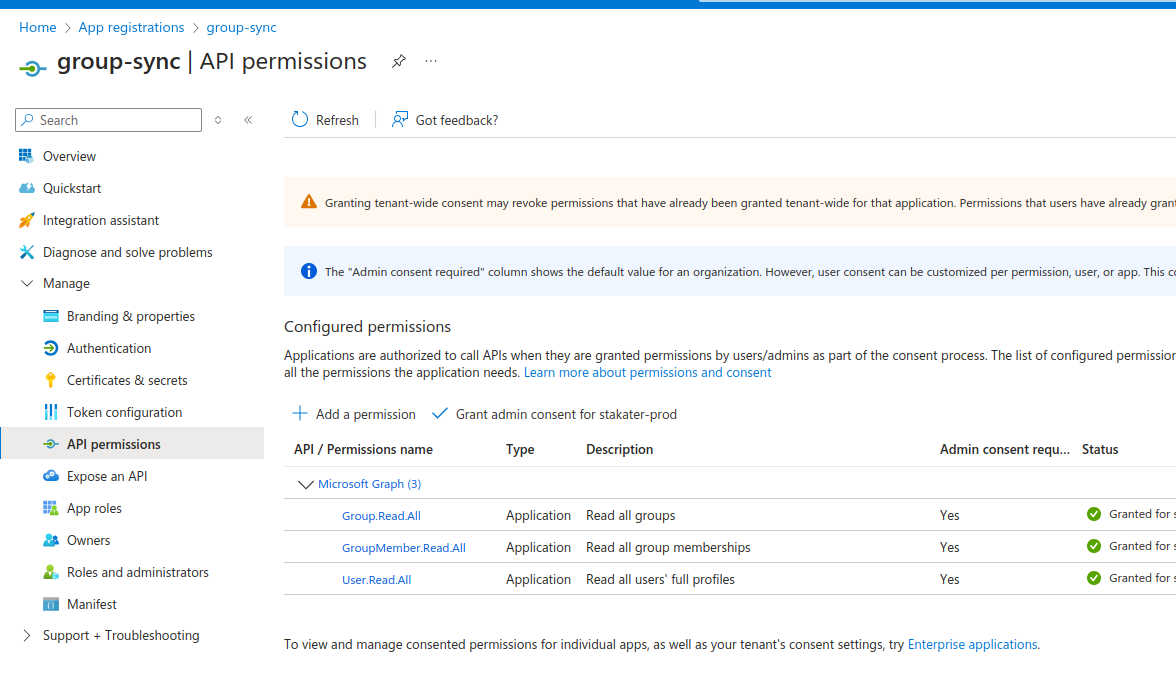Click the Refresh icon in toolbar
This screenshot has width=1176, height=682.
pos(300,120)
